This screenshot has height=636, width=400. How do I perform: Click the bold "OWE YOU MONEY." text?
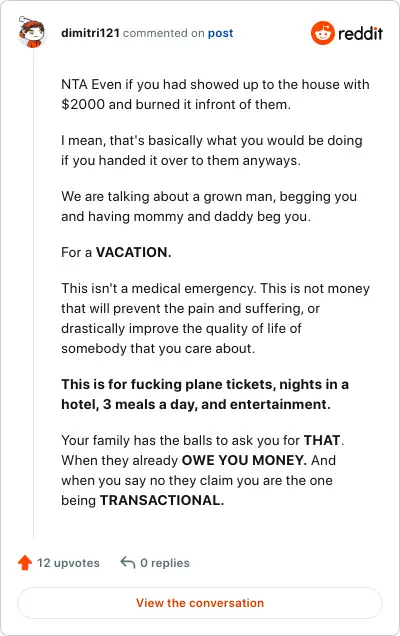(244, 460)
